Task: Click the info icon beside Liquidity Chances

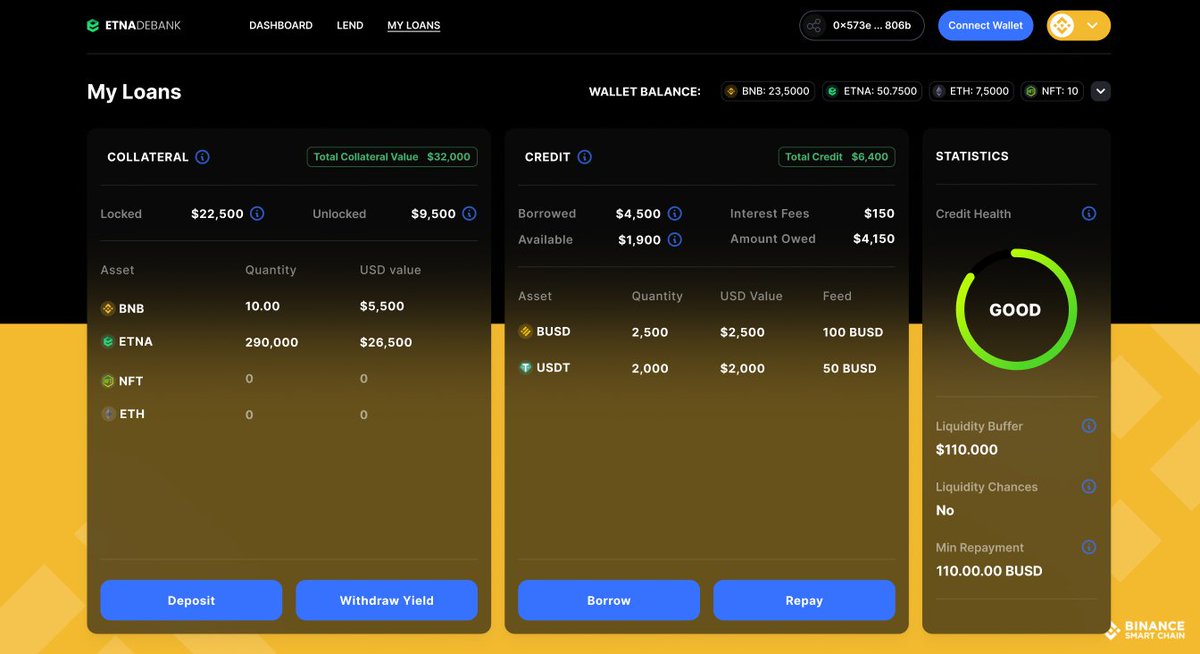Action: point(1089,487)
